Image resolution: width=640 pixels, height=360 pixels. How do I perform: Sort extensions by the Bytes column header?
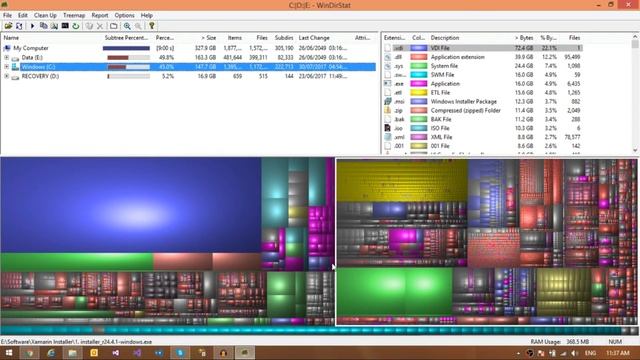[523, 38]
